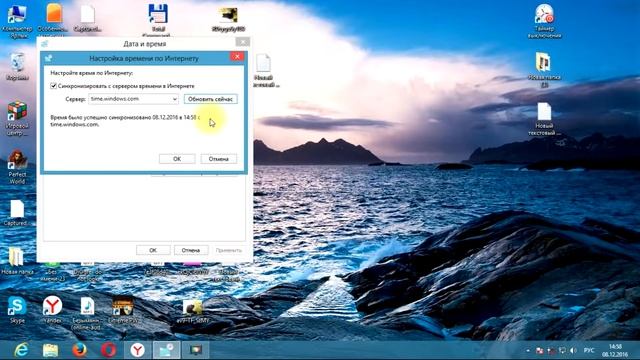Launch Opera from the taskbar
The image size is (640, 360).
pyautogui.click(x=109, y=350)
